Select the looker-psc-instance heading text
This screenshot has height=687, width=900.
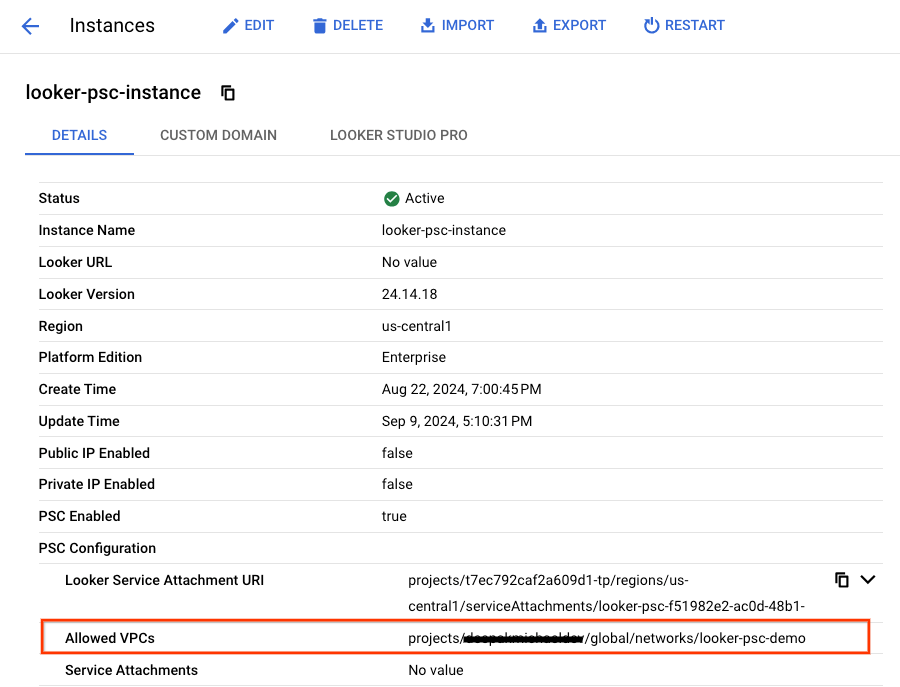(x=113, y=93)
